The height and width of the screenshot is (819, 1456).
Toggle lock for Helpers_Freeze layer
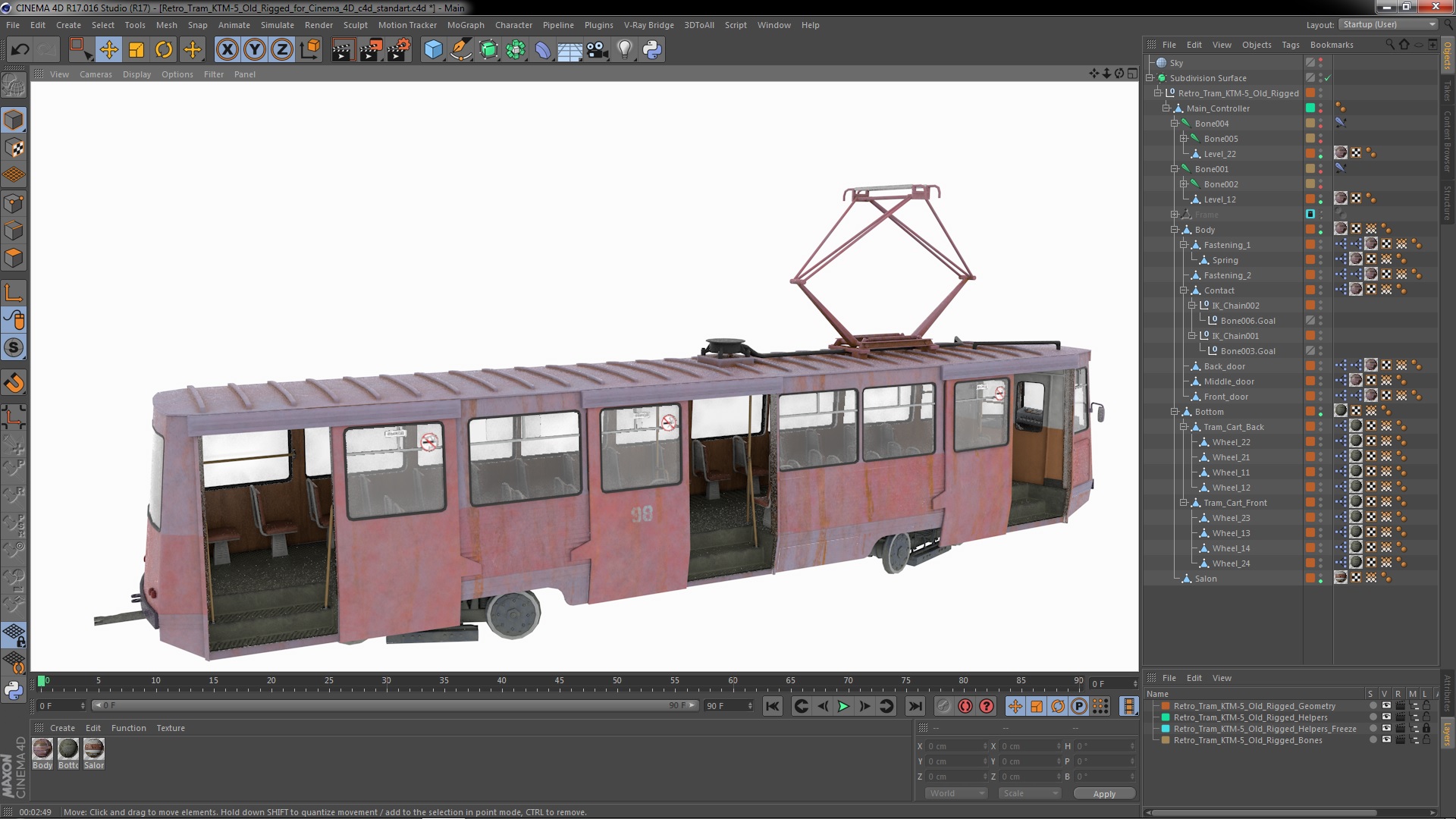pos(1426,729)
